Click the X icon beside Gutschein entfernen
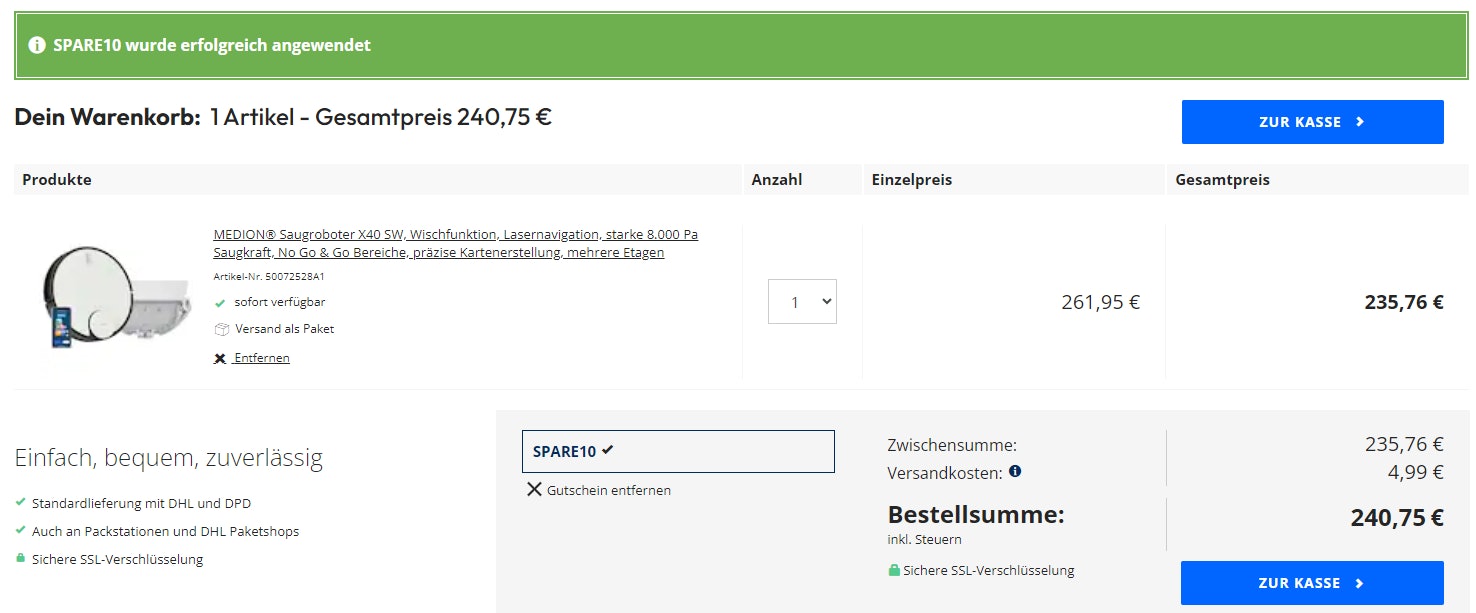 534,490
